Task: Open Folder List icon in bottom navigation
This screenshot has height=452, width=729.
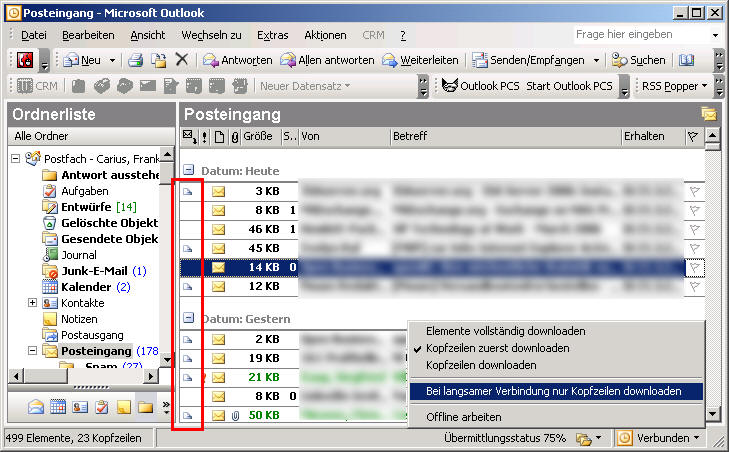Action: [146, 407]
